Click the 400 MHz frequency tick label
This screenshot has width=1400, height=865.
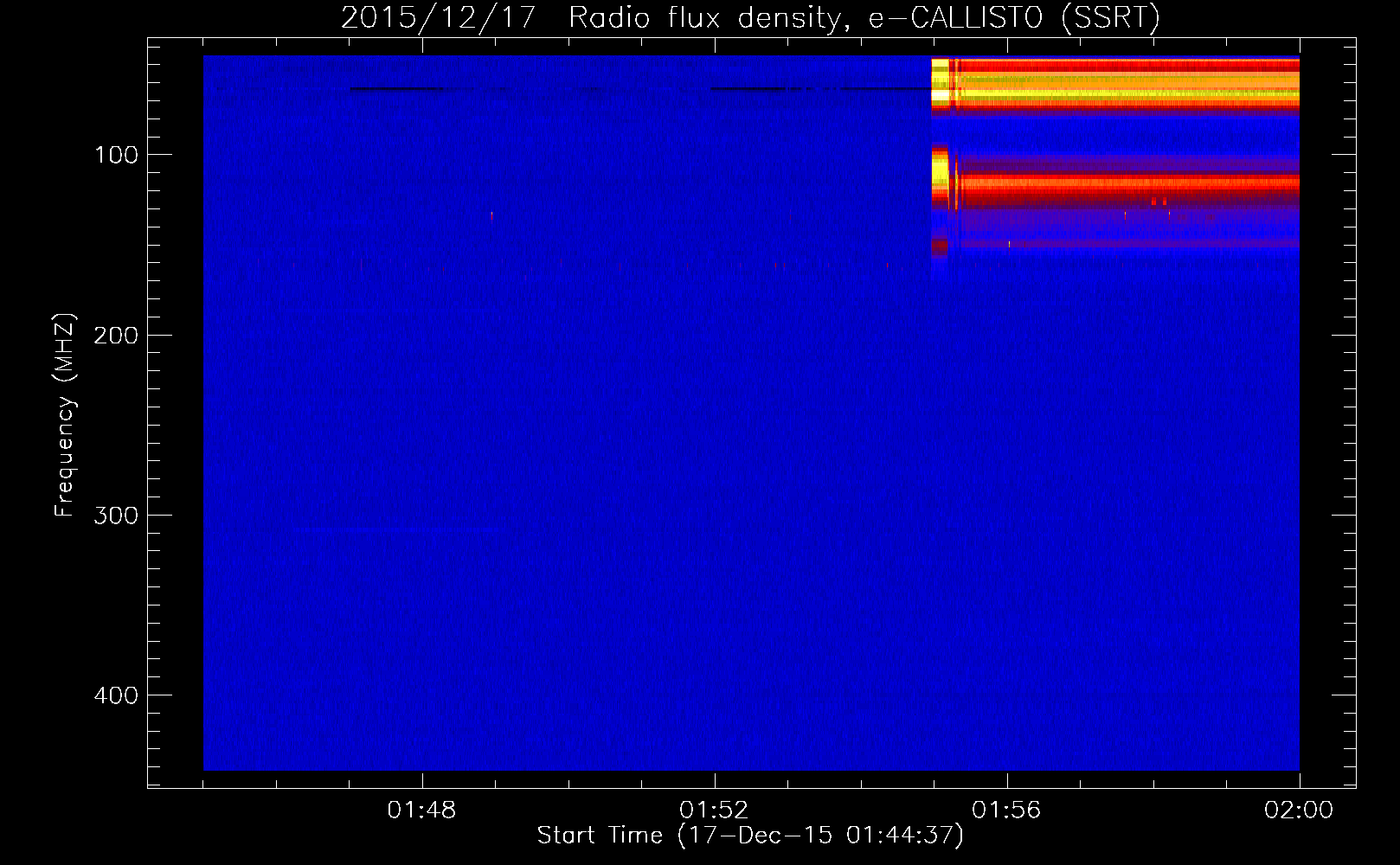116,695
